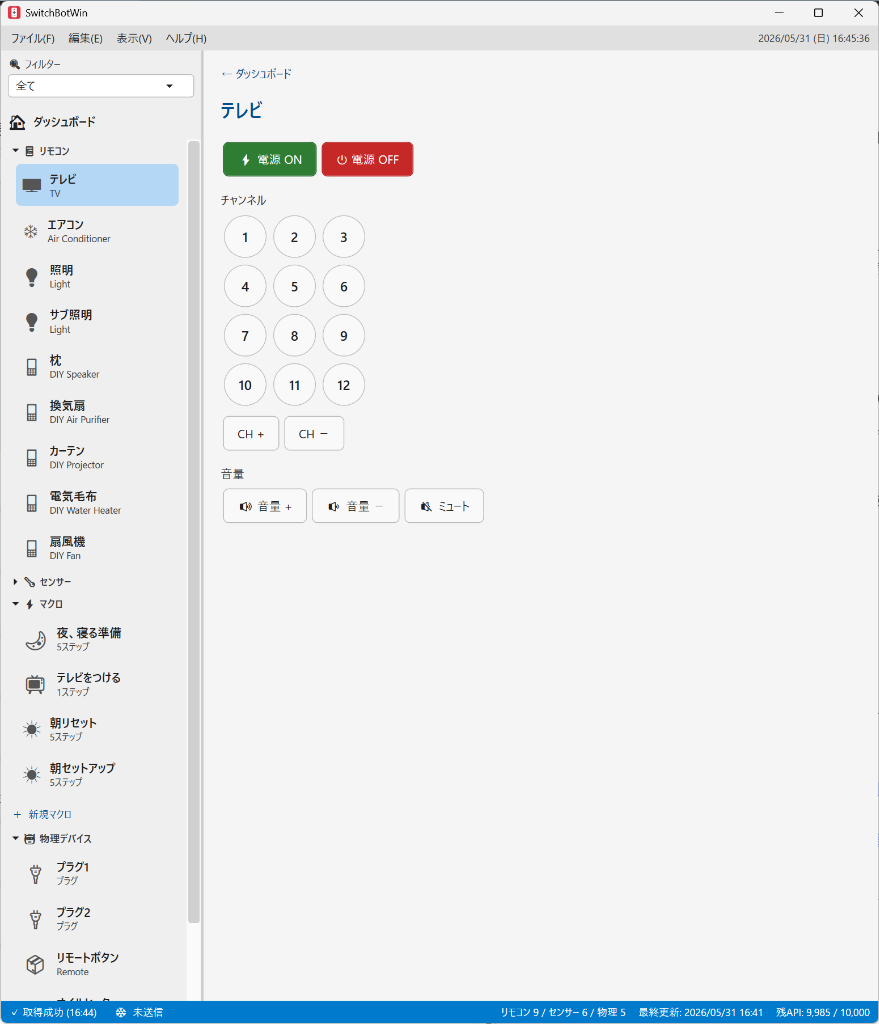Image resolution: width=879 pixels, height=1024 pixels.
Task: Collapse the マクロ section
Action: (x=16, y=604)
